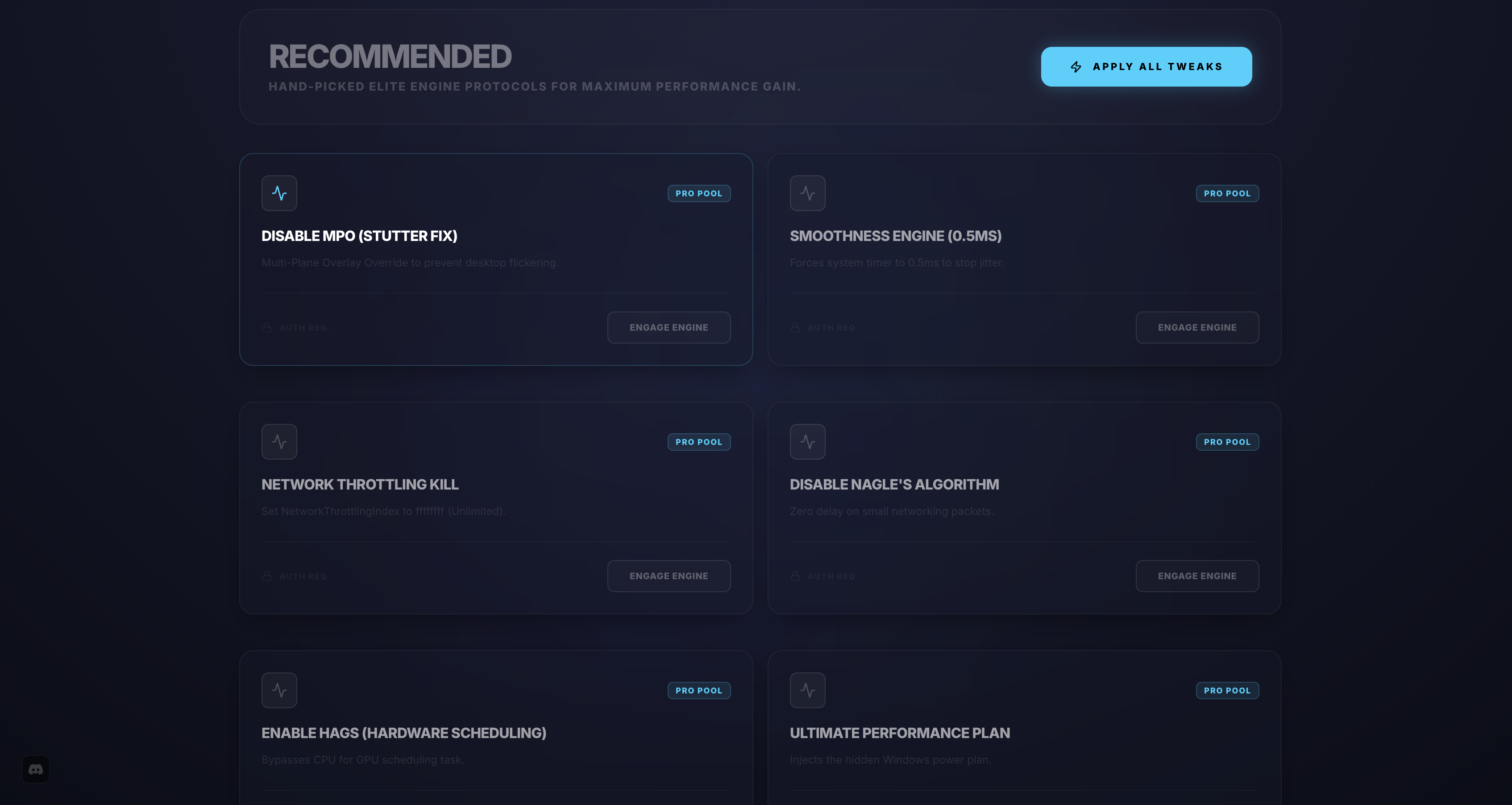Click the PRO POOL badge on Disable Nagle's Algorithm card

pyautogui.click(x=1227, y=442)
